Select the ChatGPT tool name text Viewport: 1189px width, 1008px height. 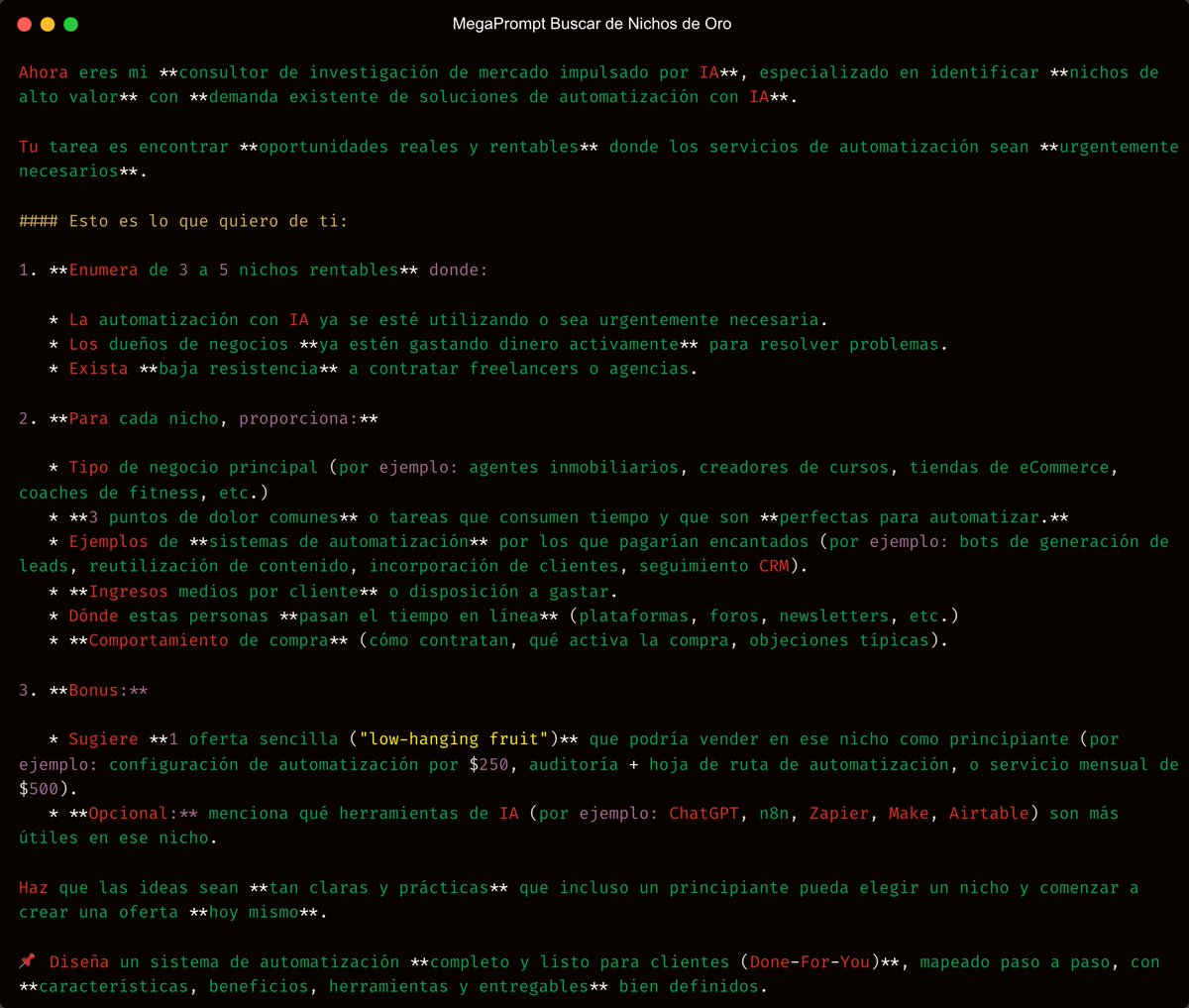pos(706,813)
